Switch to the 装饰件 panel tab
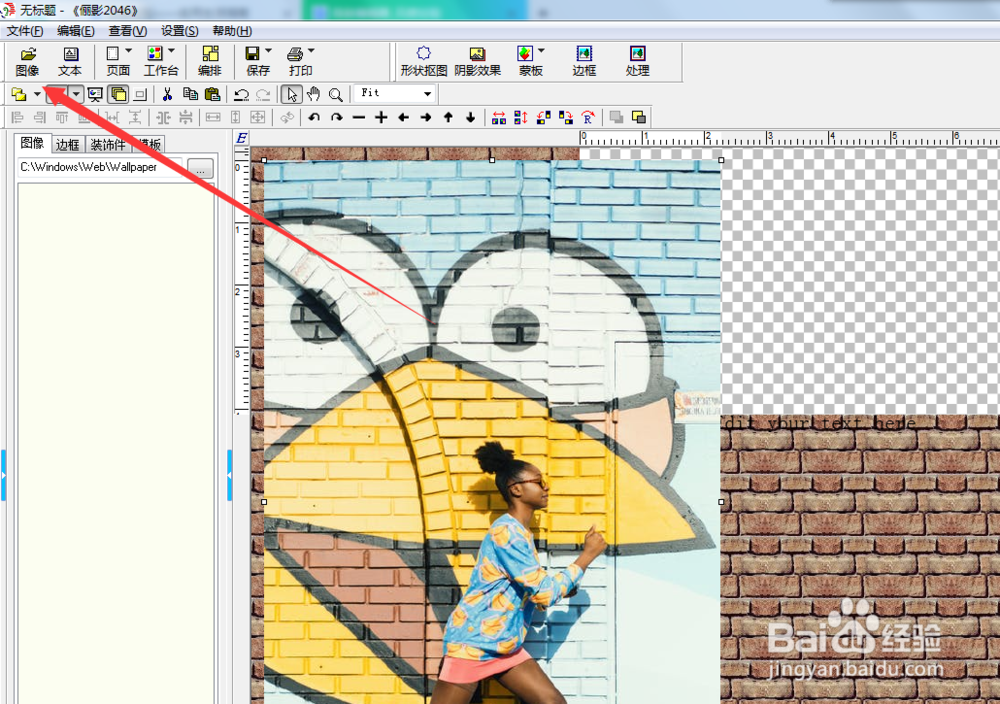Viewport: 1000px width, 704px height. tap(108, 145)
